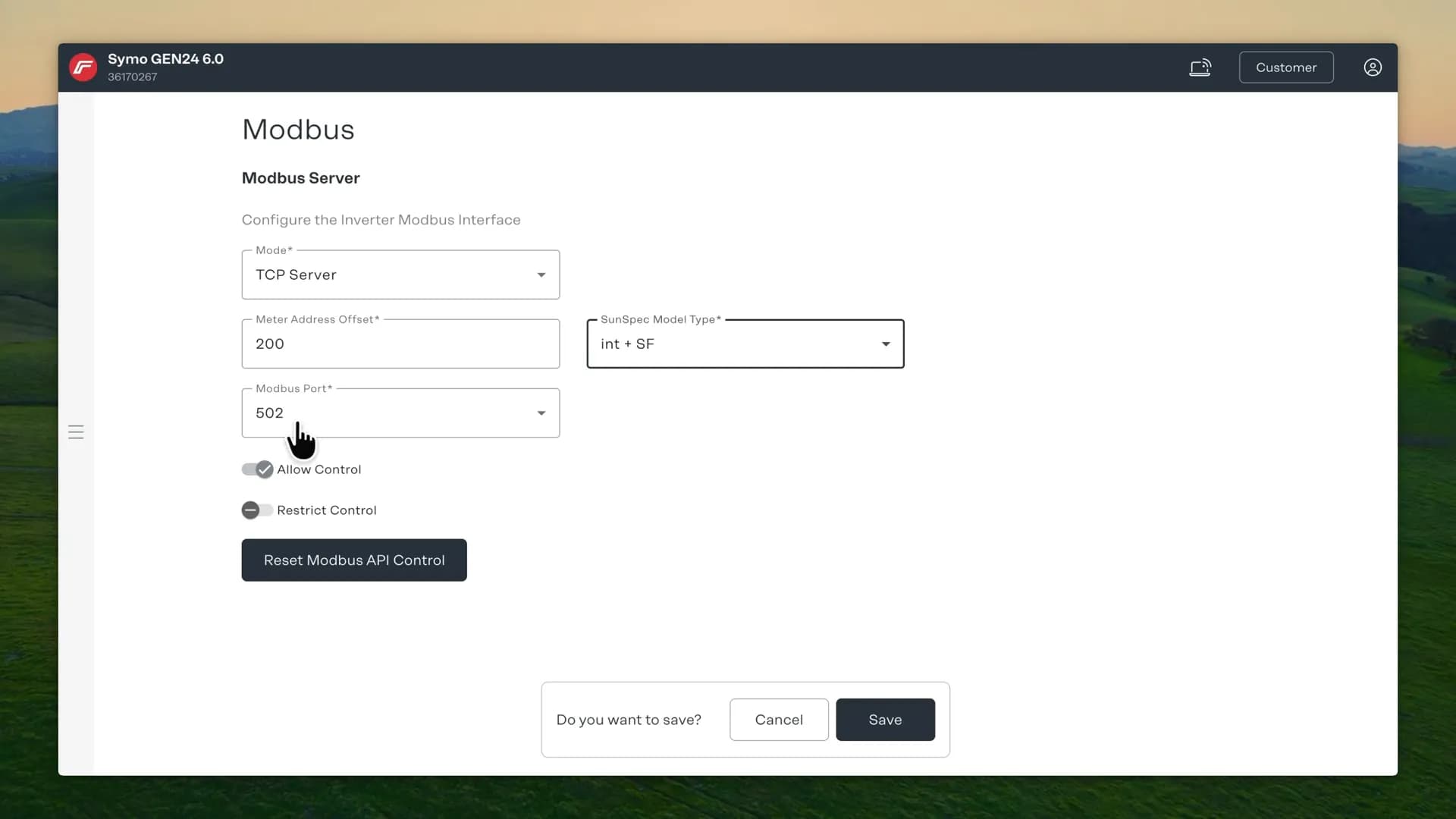The width and height of the screenshot is (1456, 819).
Task: Click the device serial number 36170267
Action: pos(132,77)
